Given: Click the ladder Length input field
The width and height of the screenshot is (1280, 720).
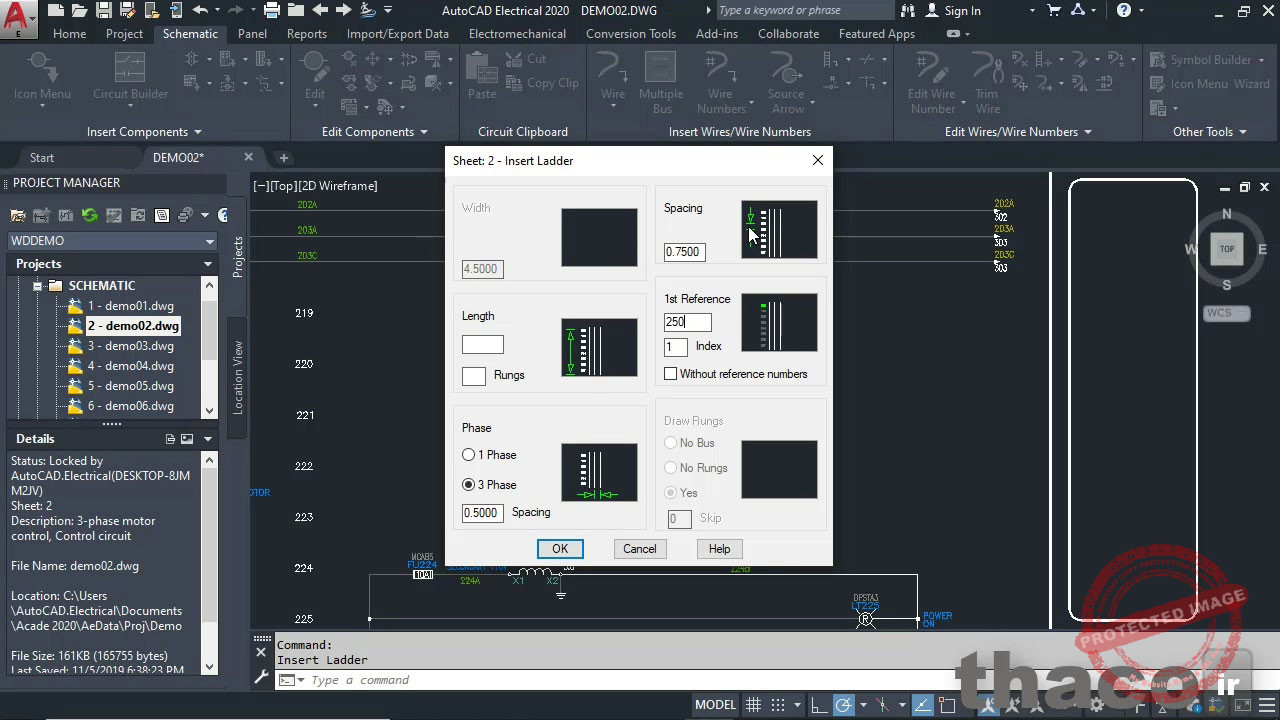Looking at the screenshot, I should [483, 345].
